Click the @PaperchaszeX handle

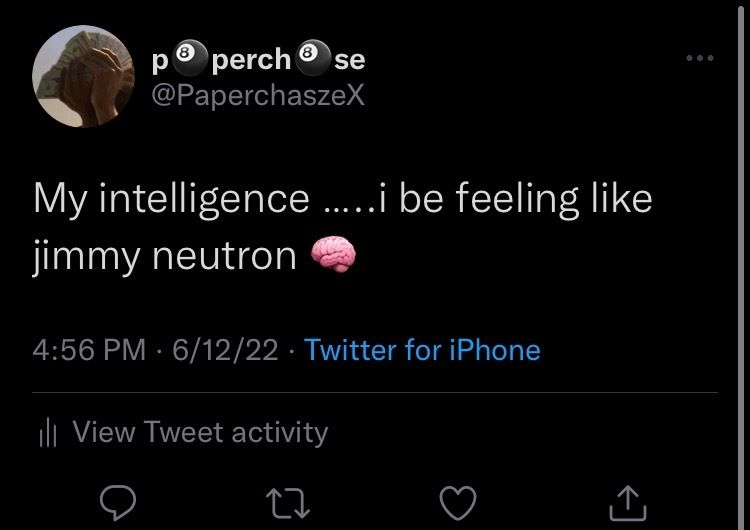point(258,95)
